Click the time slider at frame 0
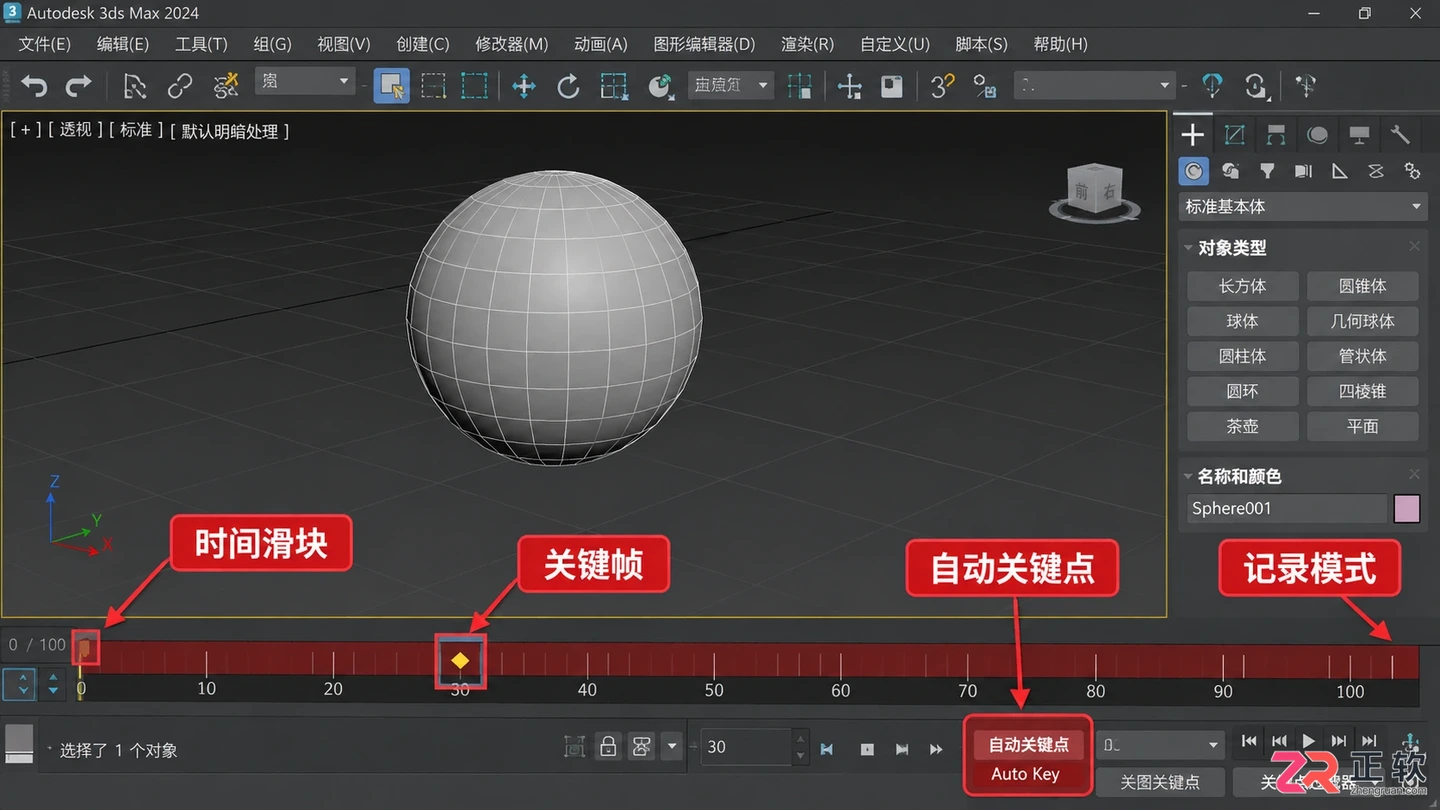Screen dimensions: 1440x810 [x=86, y=648]
